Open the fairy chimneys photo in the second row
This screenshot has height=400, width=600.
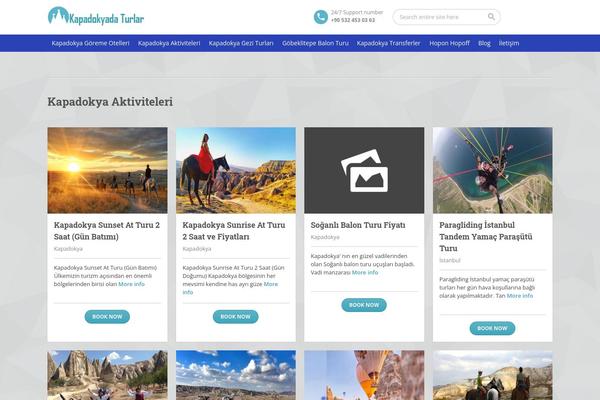tap(108, 375)
